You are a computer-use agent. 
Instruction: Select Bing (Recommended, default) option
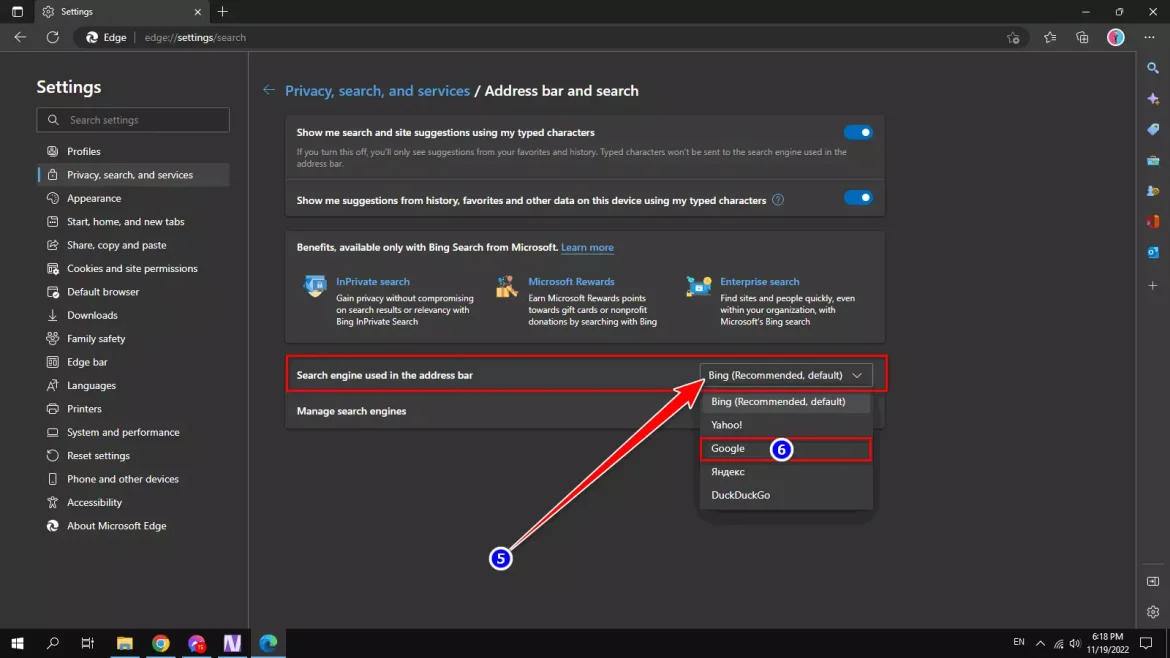tap(786, 401)
